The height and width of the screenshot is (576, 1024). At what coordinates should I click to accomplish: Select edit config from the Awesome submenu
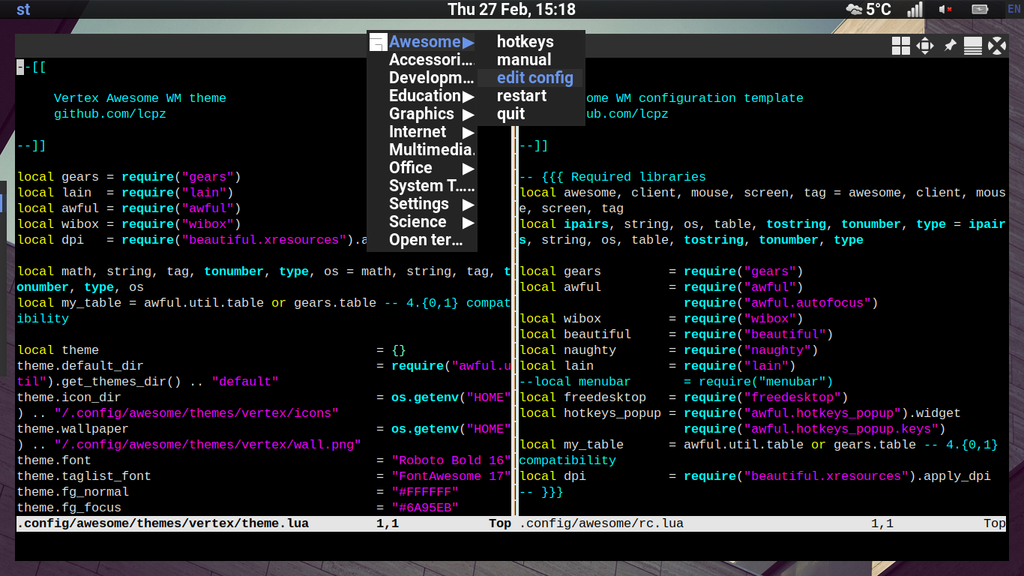pyautogui.click(x=534, y=77)
